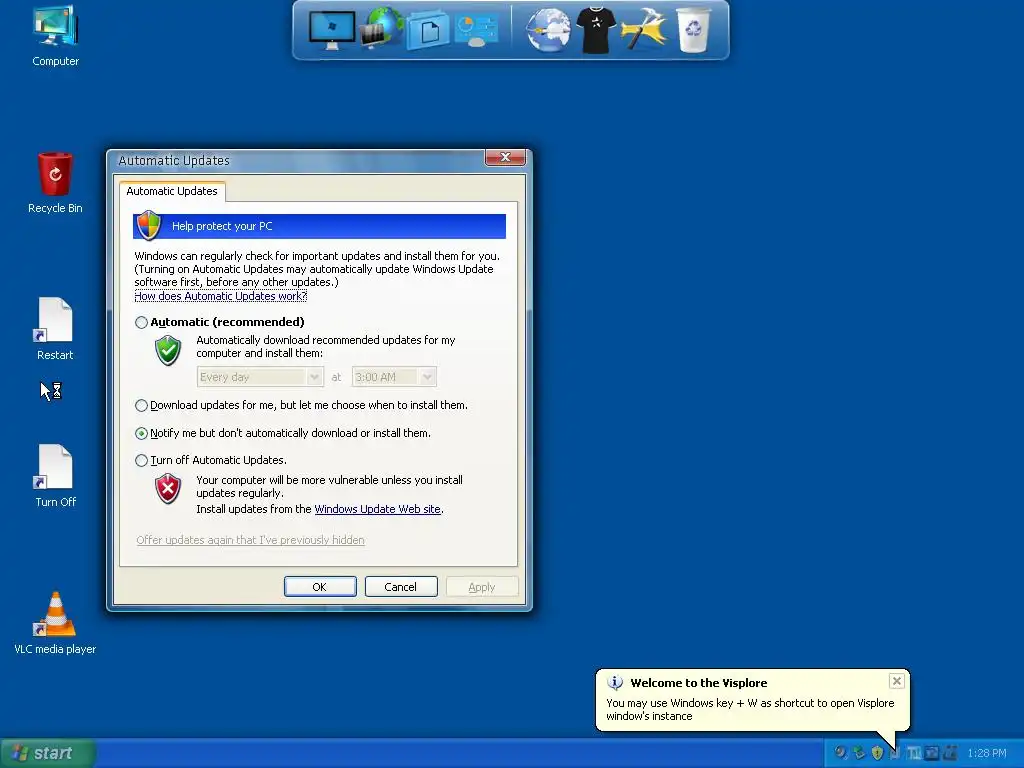Click the Apply button
Viewport: 1024px width, 768px height.
tap(482, 586)
